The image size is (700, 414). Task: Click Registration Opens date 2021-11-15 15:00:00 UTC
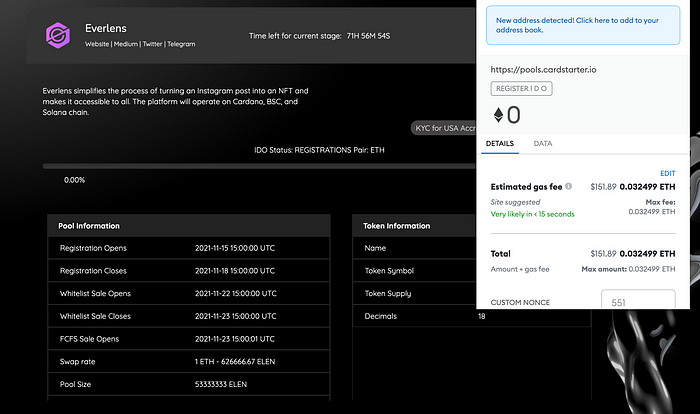coord(235,248)
